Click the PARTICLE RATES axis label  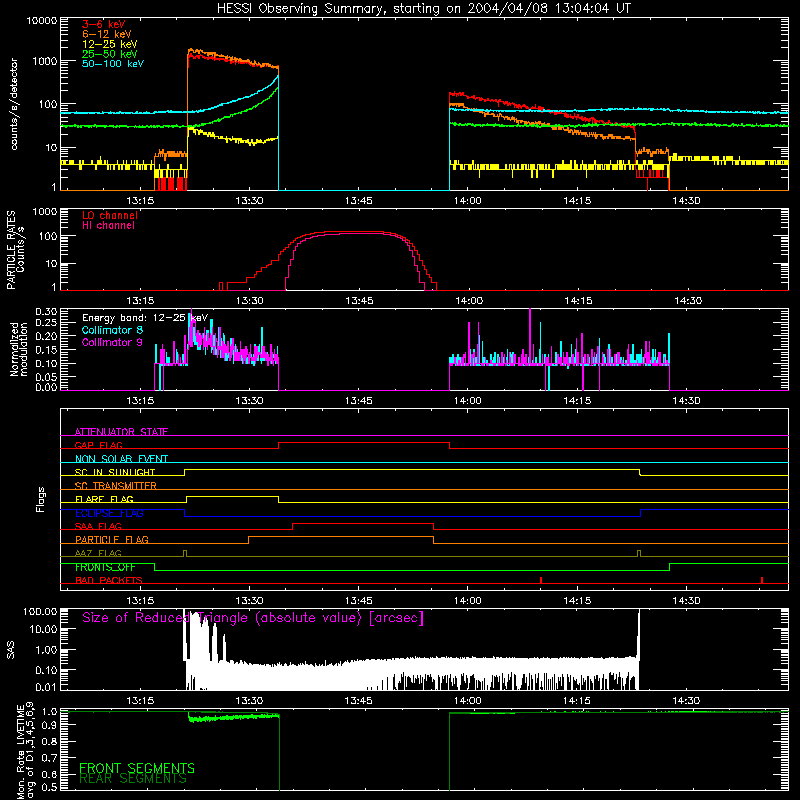click(15, 250)
